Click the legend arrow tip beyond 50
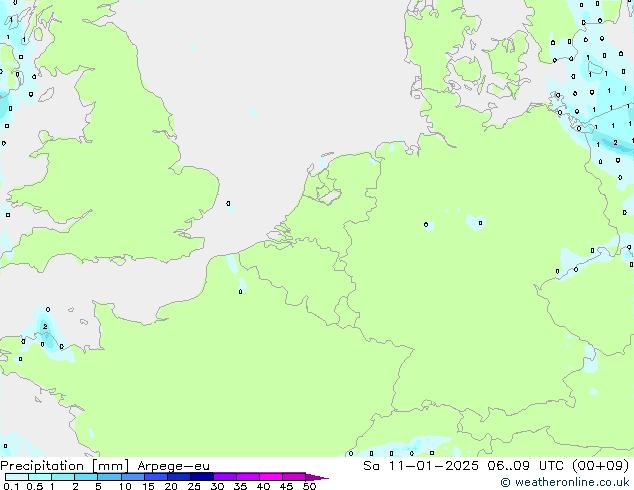Screen dimensions: 634x490 pos(317,477)
